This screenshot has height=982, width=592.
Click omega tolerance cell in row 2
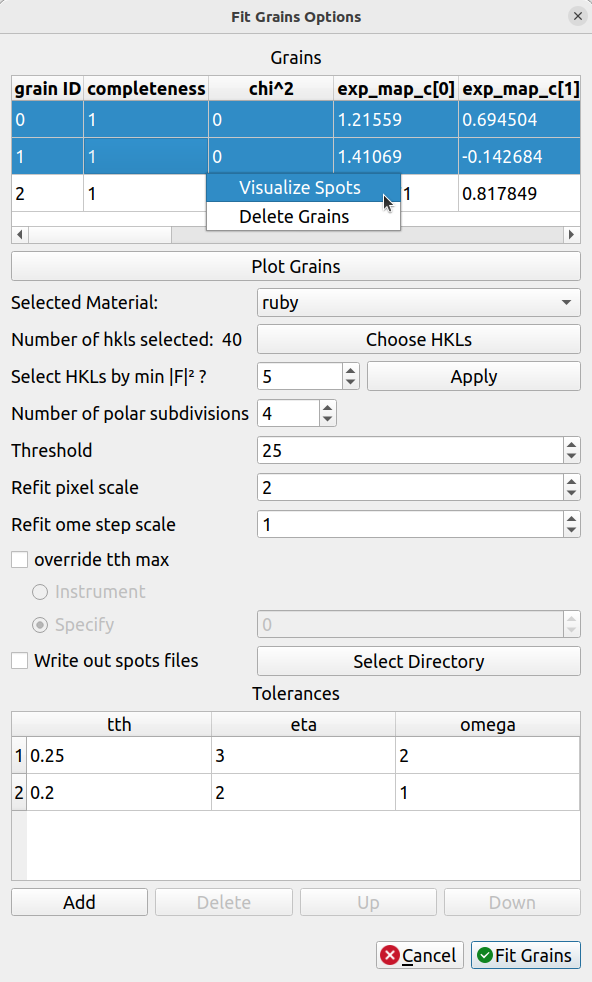[x=487, y=792]
